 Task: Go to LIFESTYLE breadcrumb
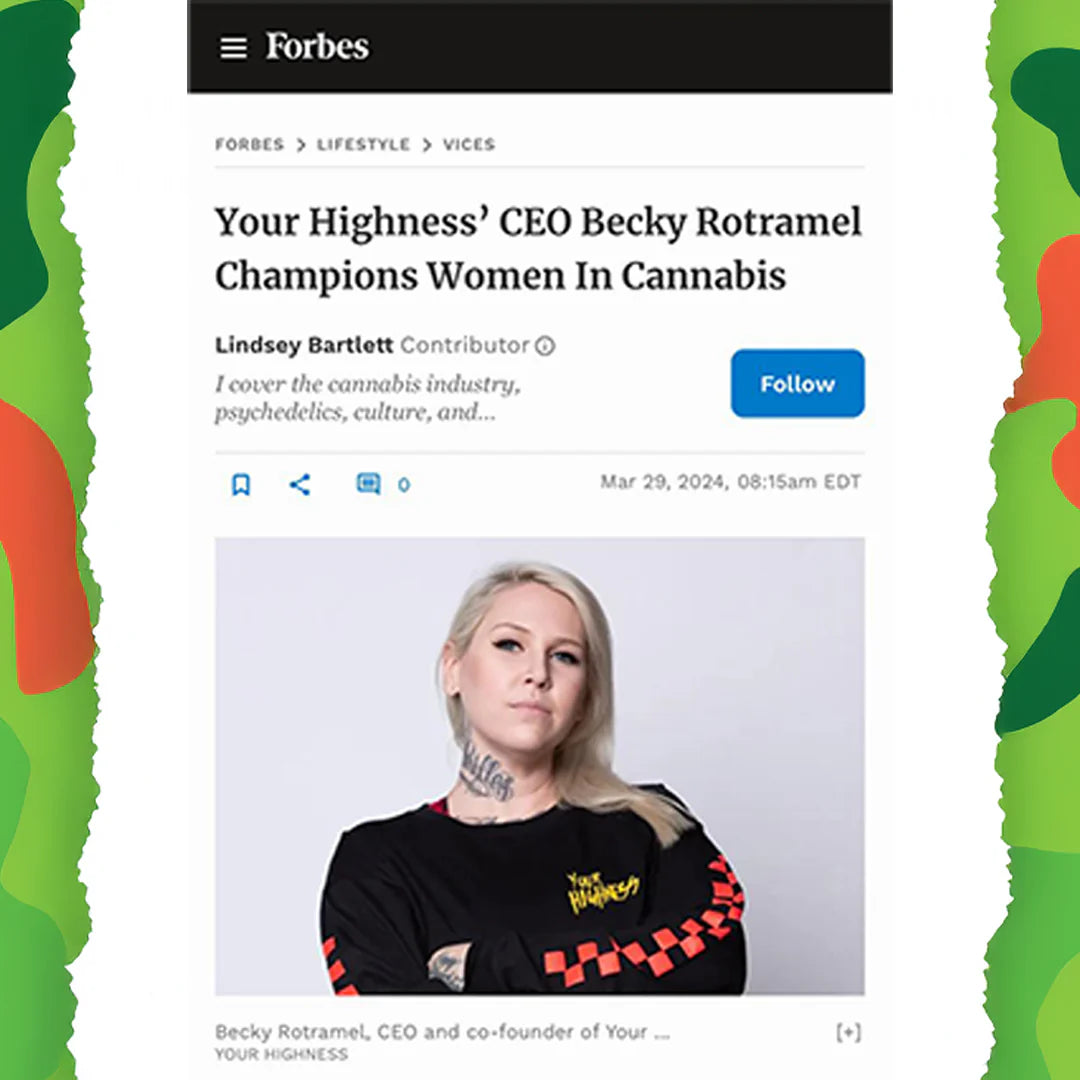click(x=363, y=144)
